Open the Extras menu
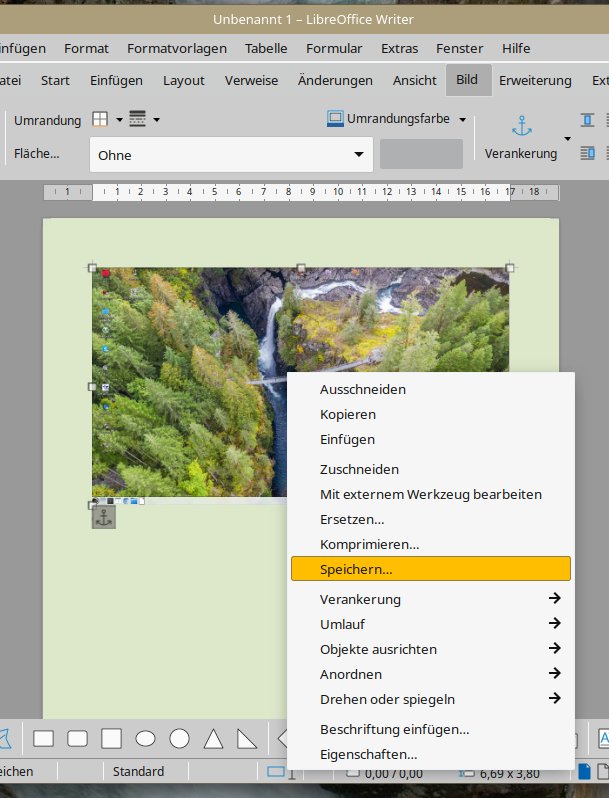 tap(399, 48)
